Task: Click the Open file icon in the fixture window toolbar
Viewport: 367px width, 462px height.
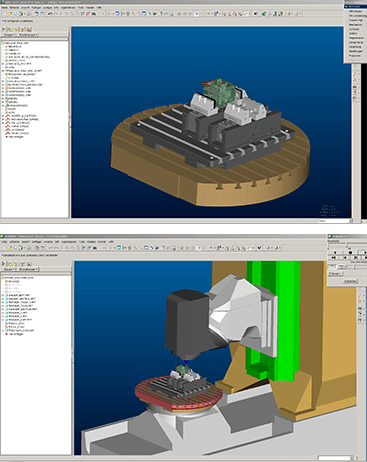Action: (10, 14)
